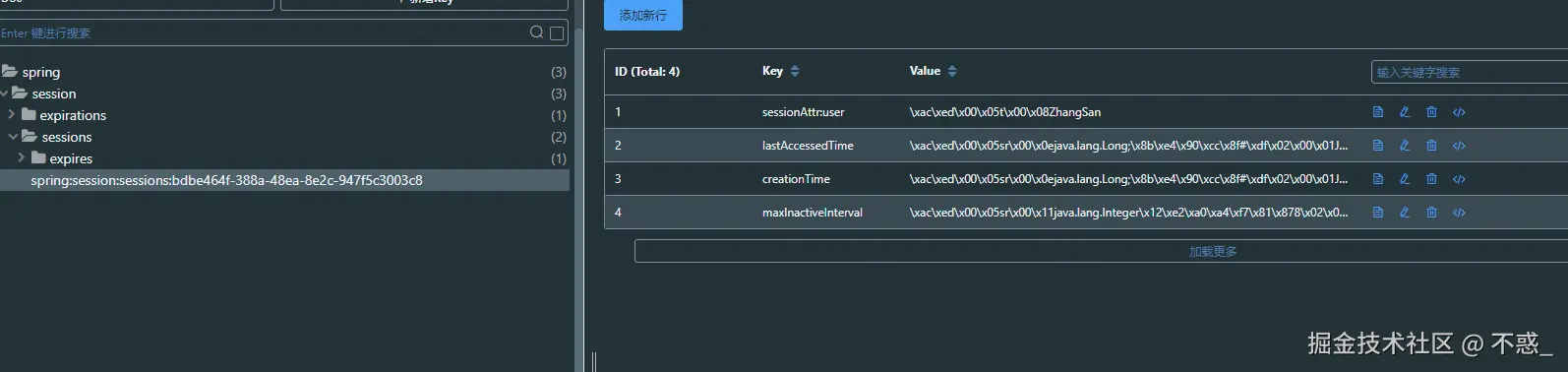Show command code for lastAccessedTime row
This screenshot has width=1568, height=372.
click(x=1459, y=146)
